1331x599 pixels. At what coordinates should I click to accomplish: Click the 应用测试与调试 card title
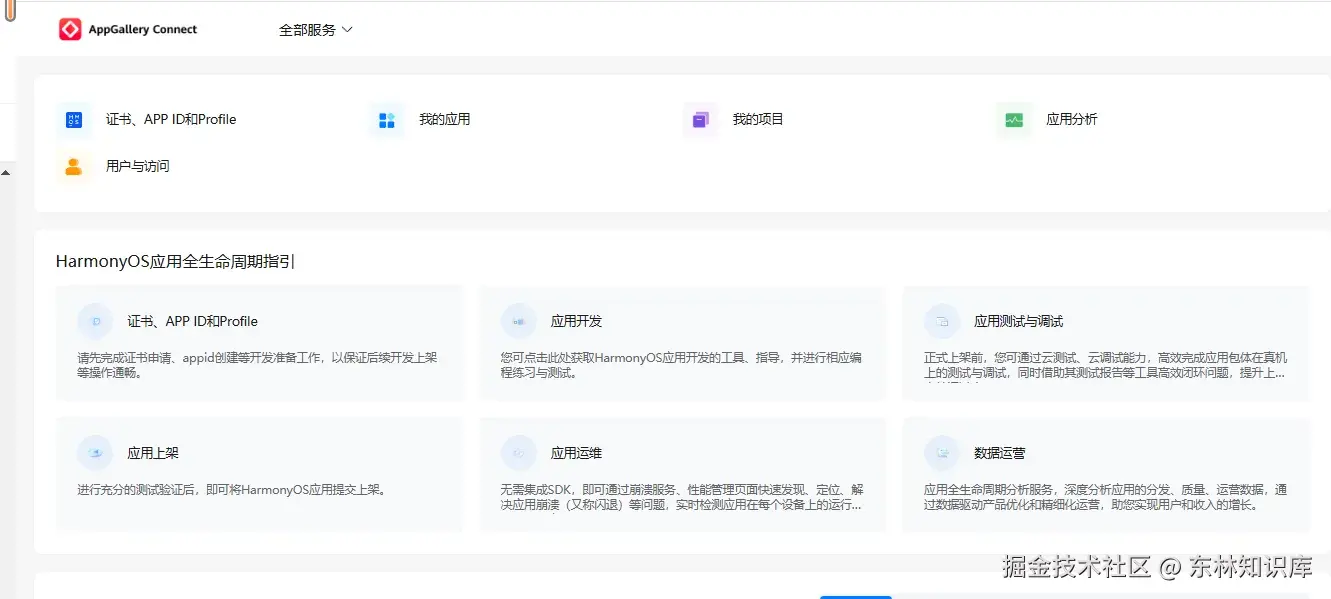1019,322
